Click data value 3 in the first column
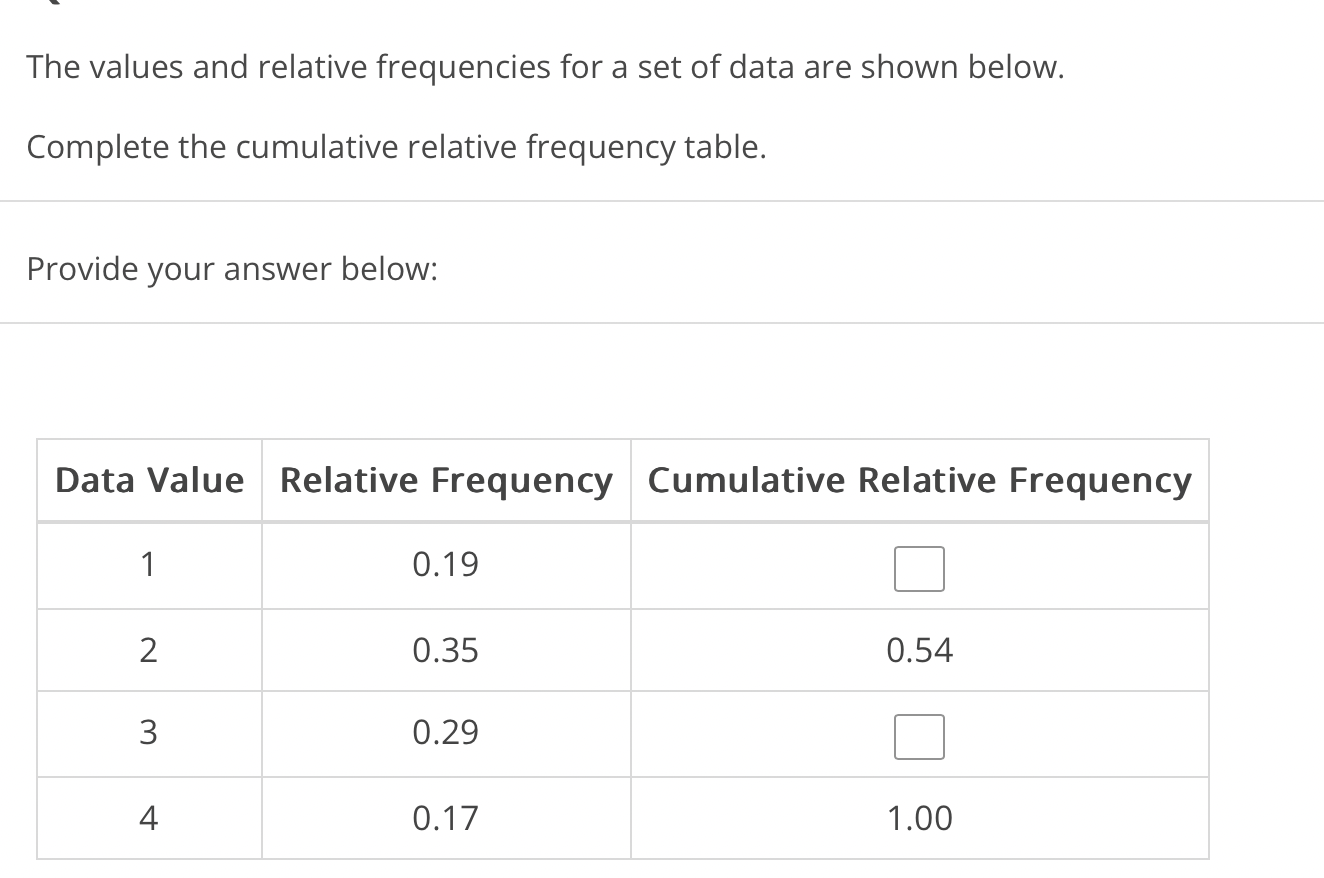This screenshot has width=1324, height=878. pos(147,733)
